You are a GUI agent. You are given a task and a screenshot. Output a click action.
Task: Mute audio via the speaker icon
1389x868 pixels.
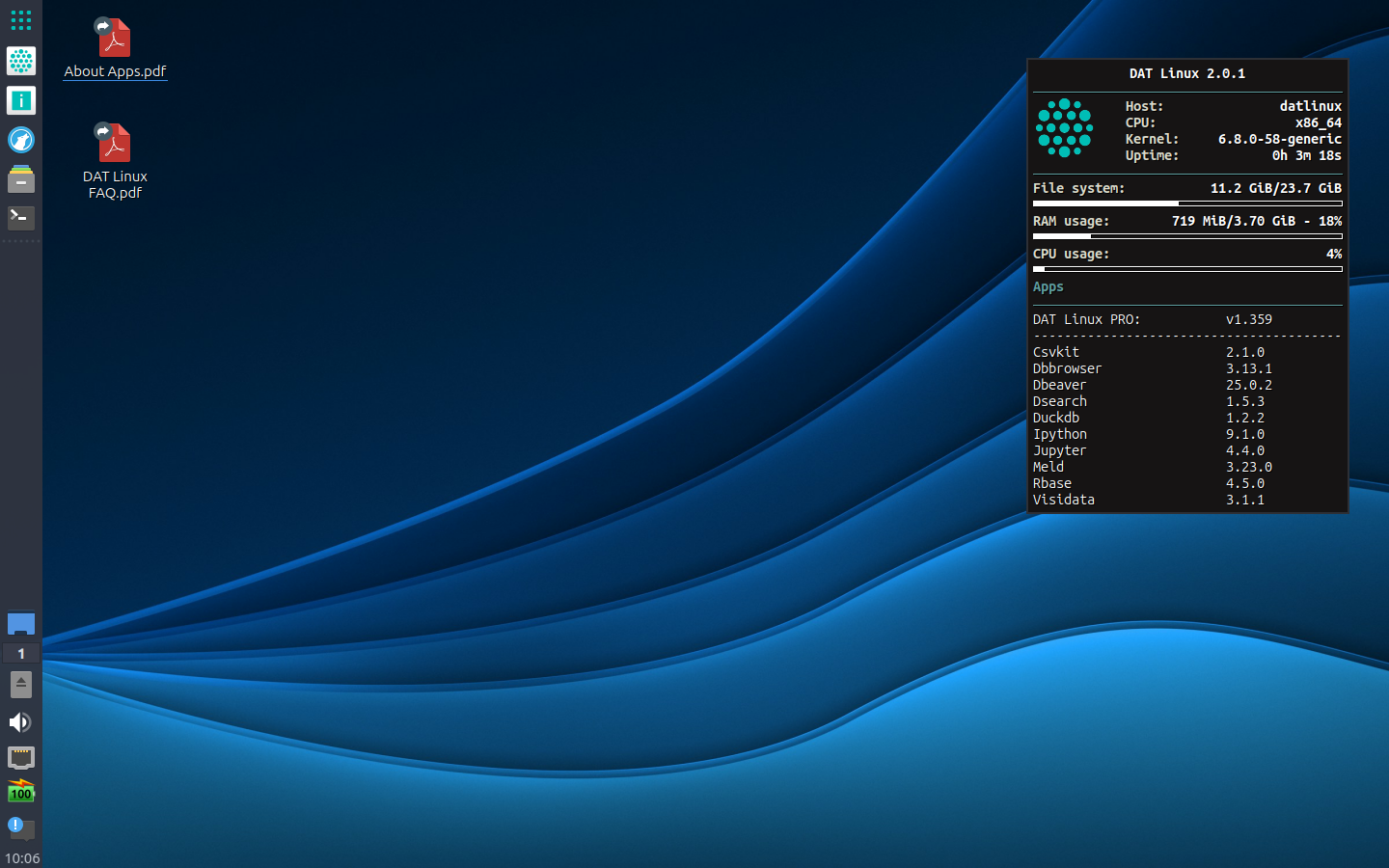click(20, 721)
